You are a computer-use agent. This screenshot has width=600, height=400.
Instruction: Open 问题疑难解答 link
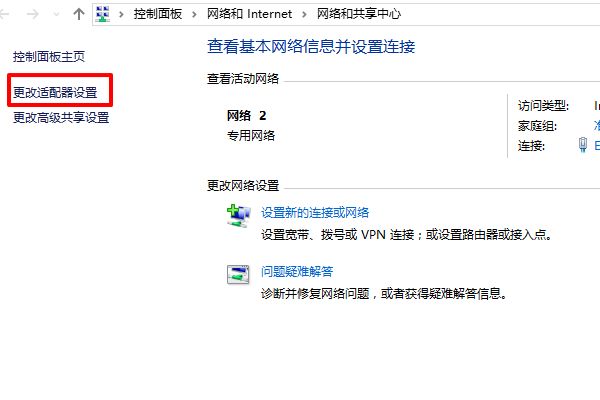point(297,272)
